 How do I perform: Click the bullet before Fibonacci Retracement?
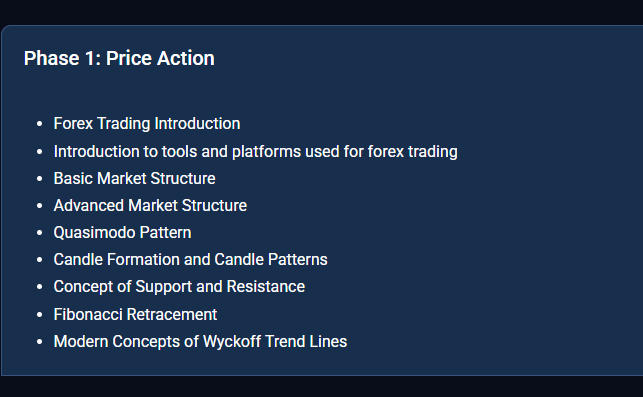pyautogui.click(x=39, y=315)
